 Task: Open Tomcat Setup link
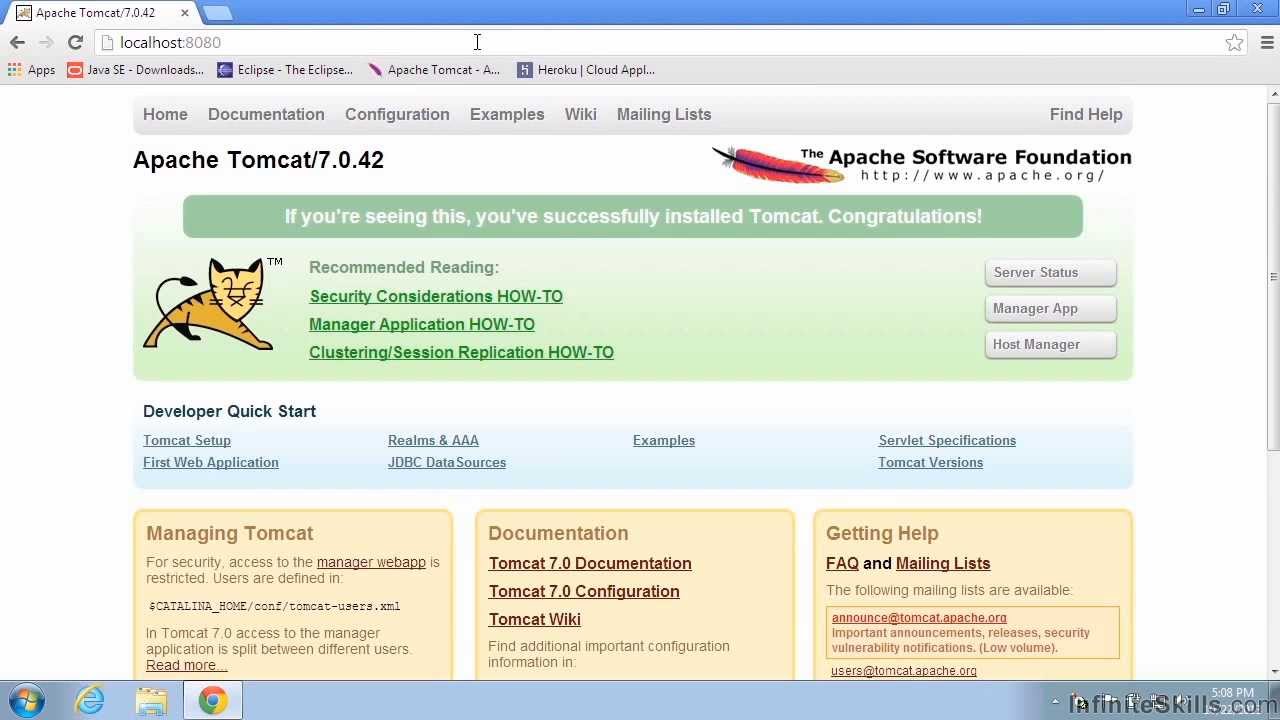coord(187,440)
